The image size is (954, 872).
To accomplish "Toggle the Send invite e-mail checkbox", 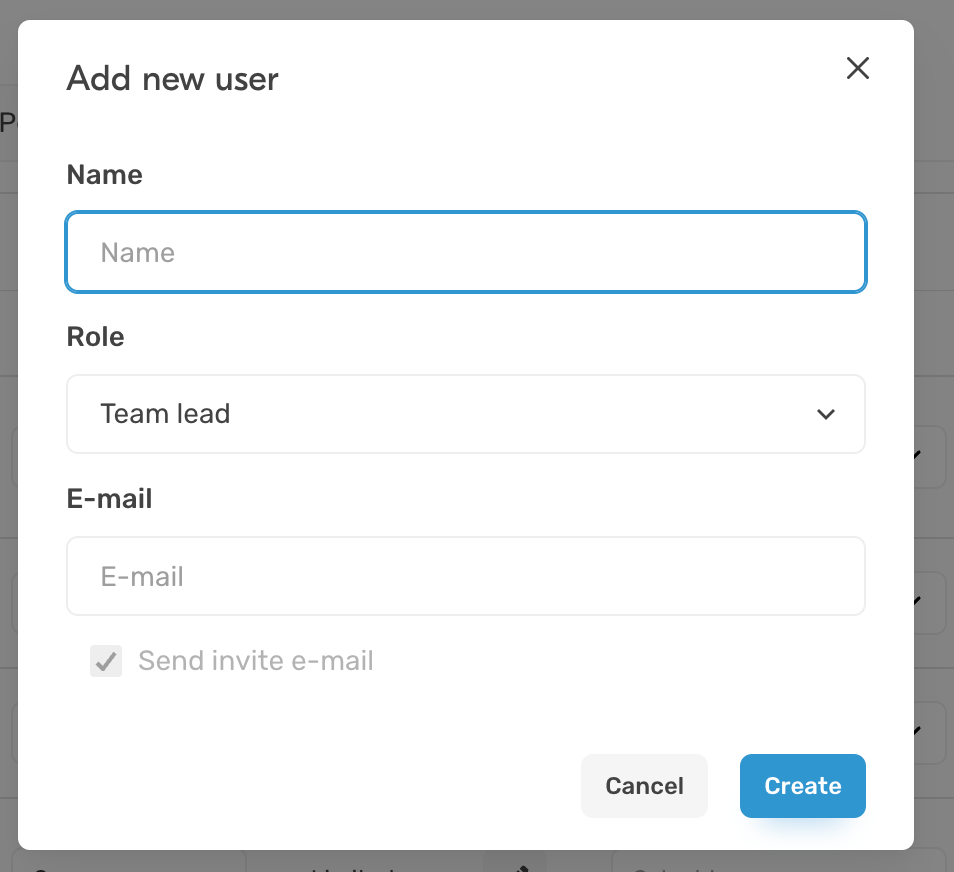I will [106, 661].
